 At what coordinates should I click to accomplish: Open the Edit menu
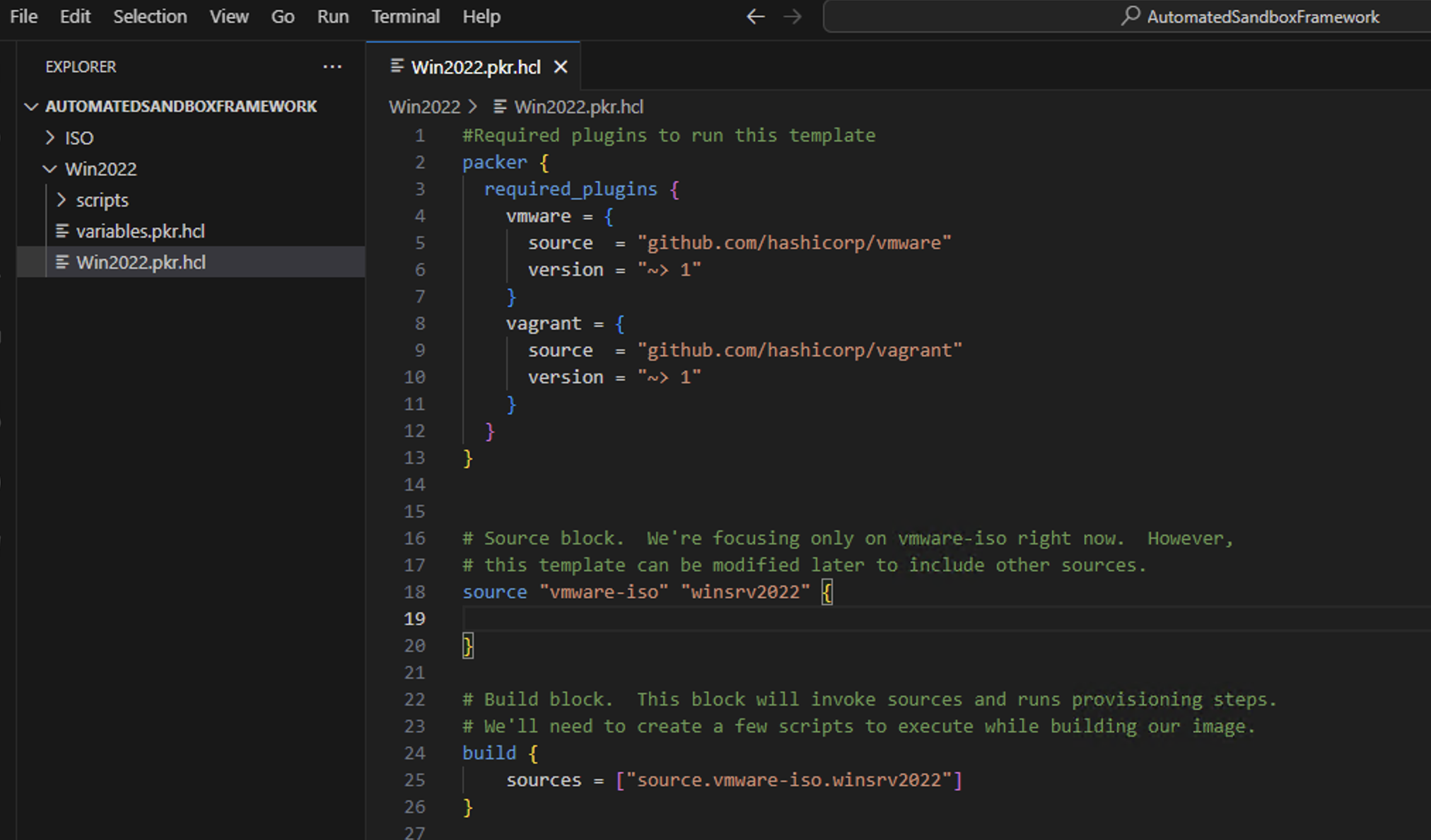(x=75, y=16)
